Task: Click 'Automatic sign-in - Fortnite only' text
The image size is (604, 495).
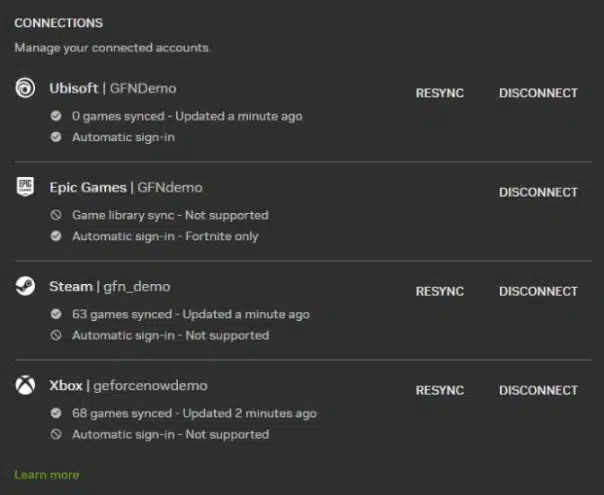Action: (x=165, y=236)
